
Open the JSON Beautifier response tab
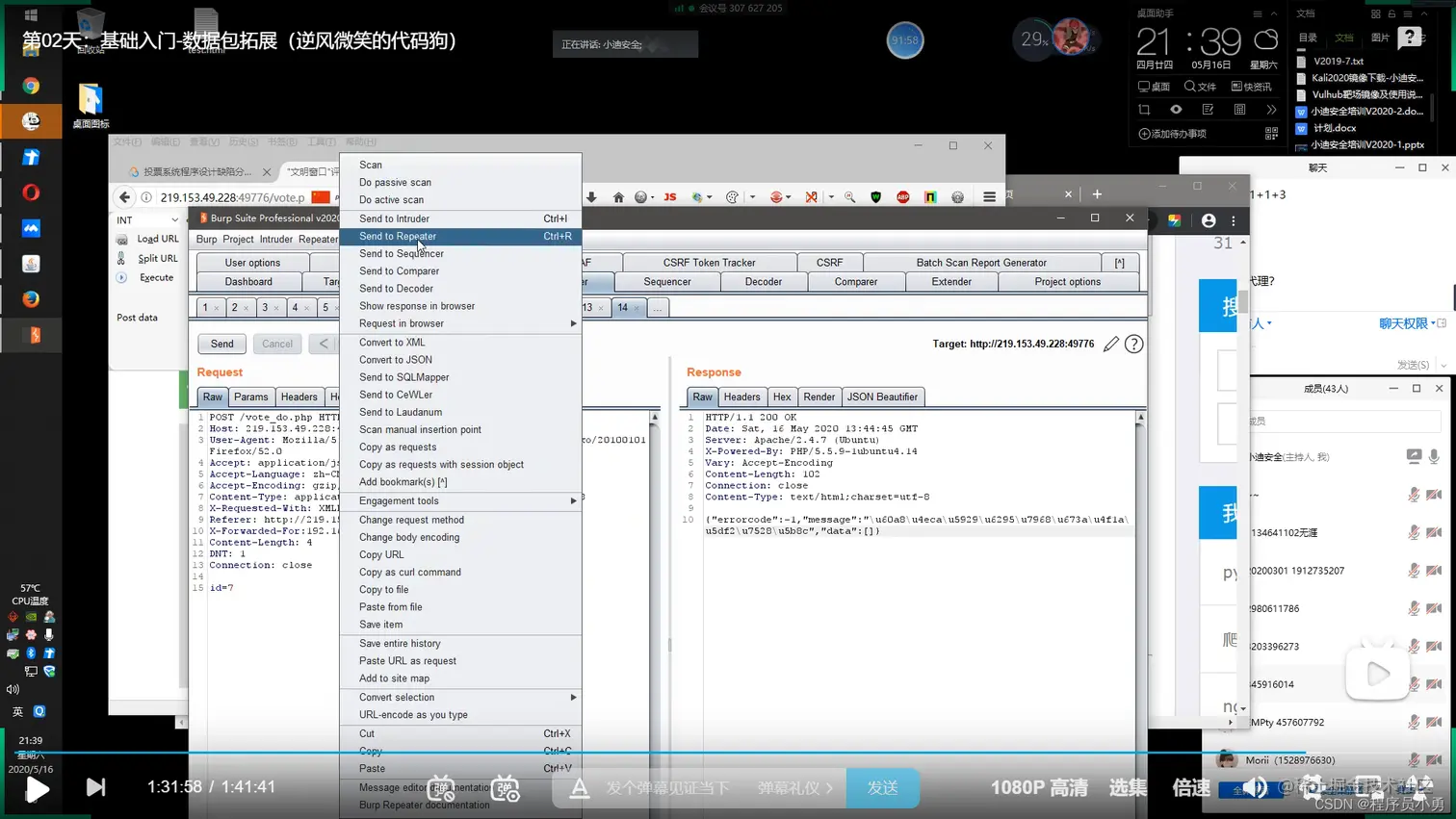883,397
